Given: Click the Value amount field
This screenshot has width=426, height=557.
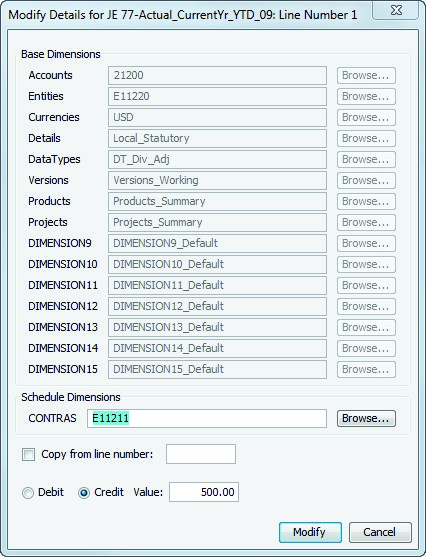Looking at the screenshot, I should pyautogui.click(x=204, y=492).
